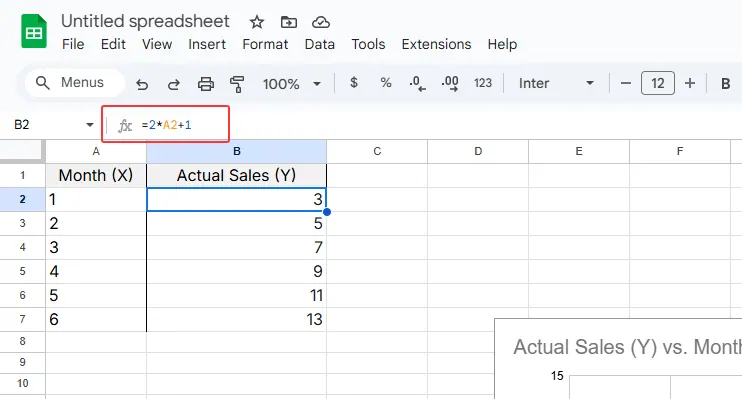Open the Insert menu
The image size is (742, 399).
[207, 44]
